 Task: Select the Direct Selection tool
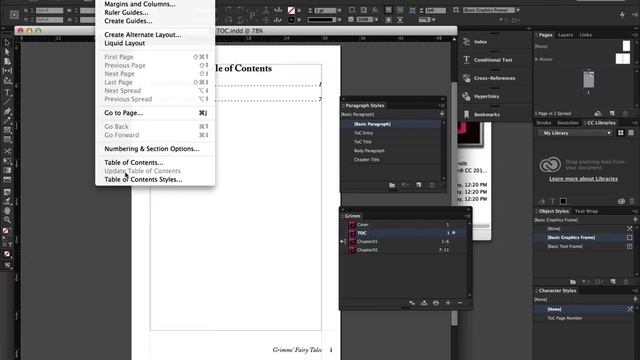click(7, 52)
